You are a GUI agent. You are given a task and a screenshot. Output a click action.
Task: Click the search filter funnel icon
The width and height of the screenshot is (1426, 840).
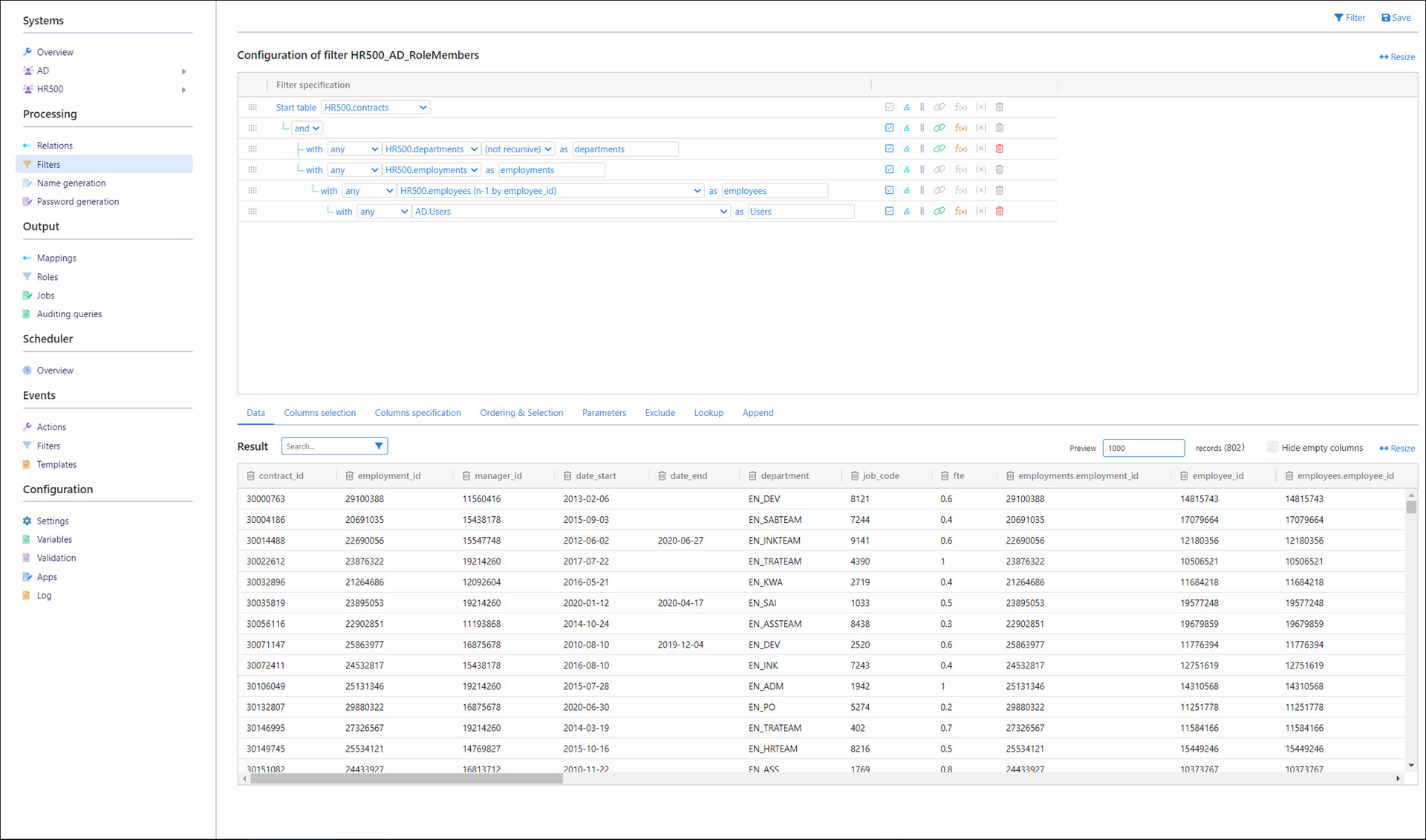(x=379, y=446)
